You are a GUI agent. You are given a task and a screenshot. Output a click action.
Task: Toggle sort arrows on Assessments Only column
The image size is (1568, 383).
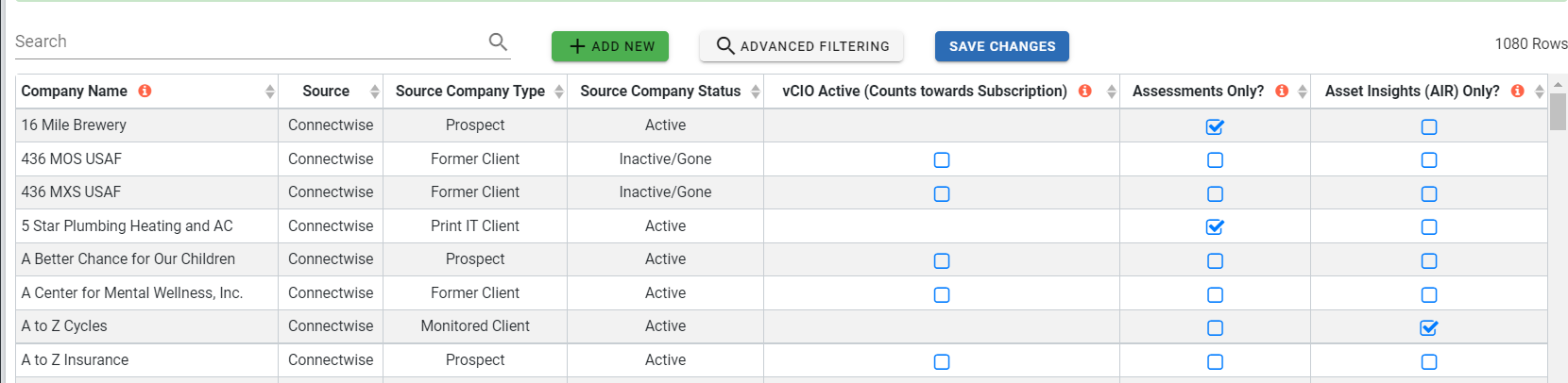tap(1303, 92)
